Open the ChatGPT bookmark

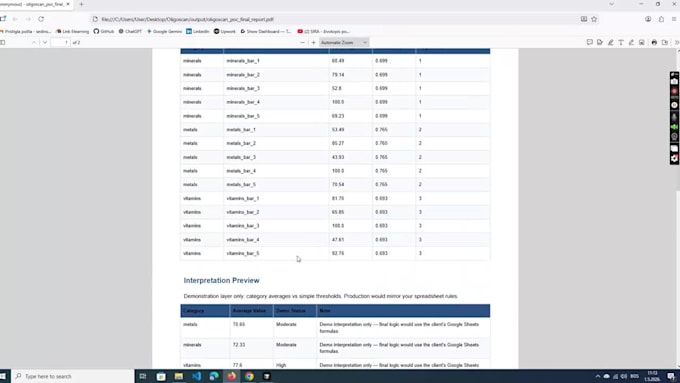(130, 31)
